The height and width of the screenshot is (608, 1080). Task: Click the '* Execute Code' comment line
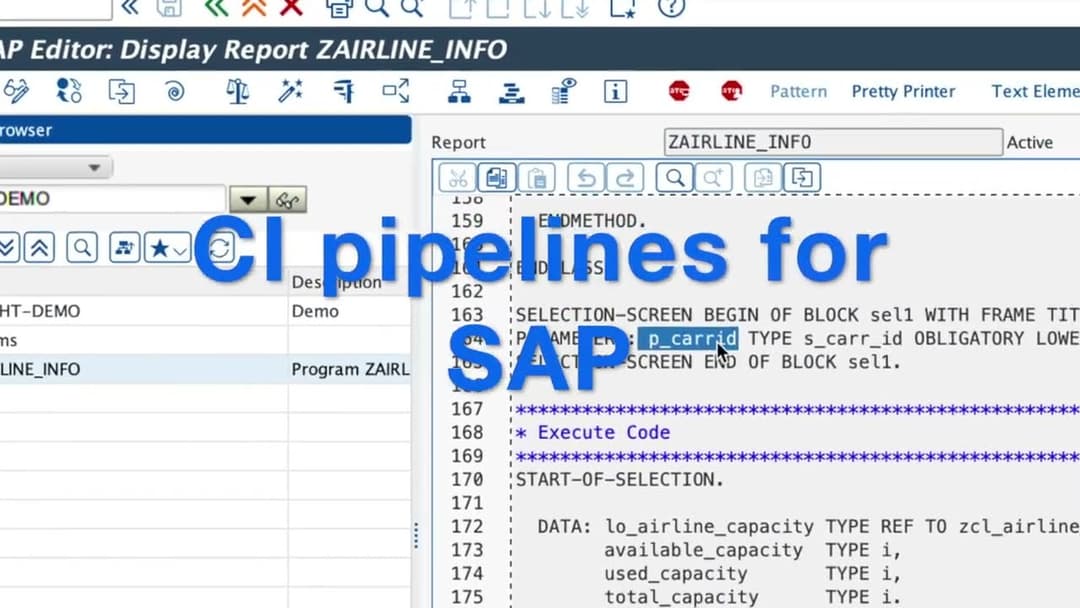click(593, 432)
